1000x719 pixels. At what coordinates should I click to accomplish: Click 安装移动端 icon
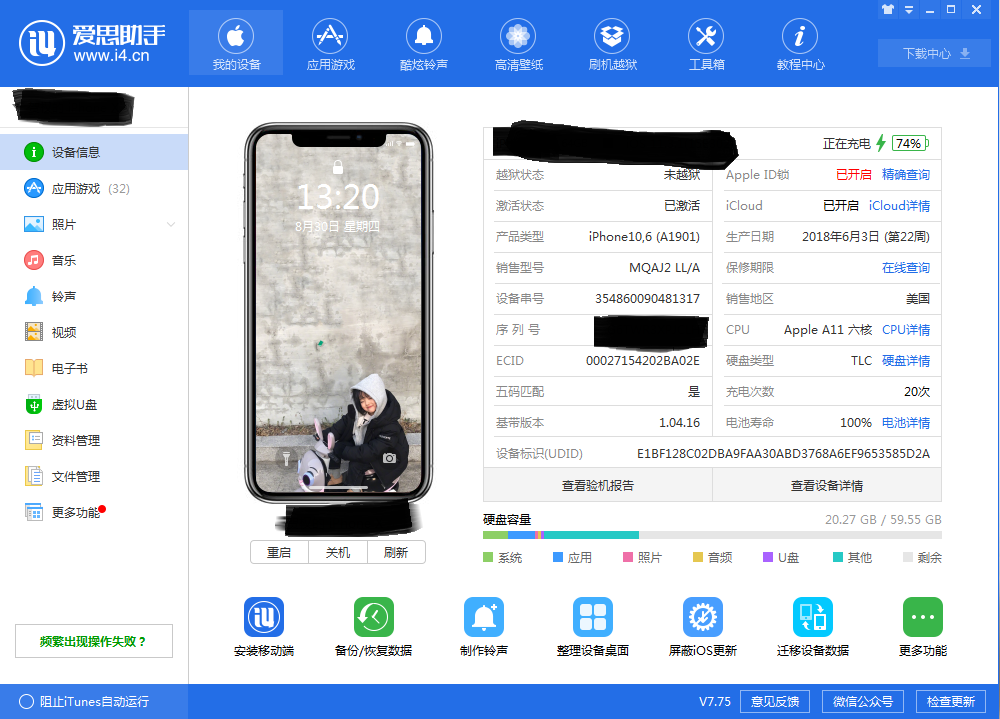[x=264, y=617]
